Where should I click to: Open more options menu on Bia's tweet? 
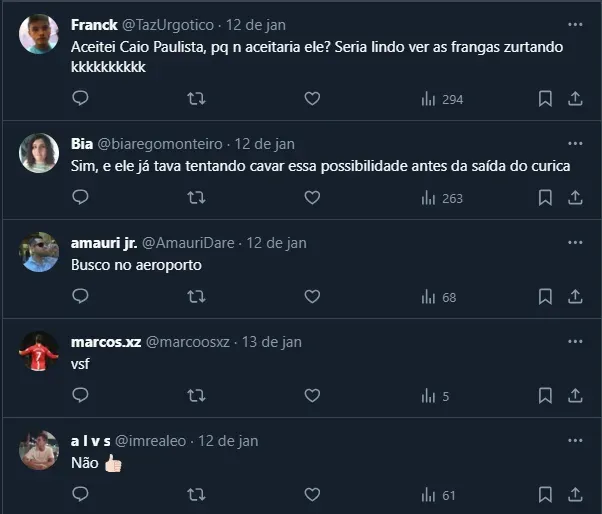tap(575, 143)
